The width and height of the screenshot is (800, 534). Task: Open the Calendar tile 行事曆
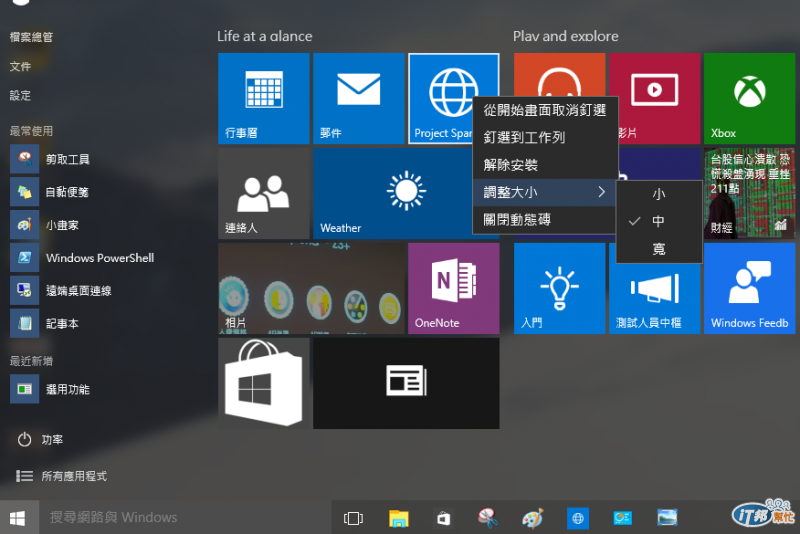(263, 98)
